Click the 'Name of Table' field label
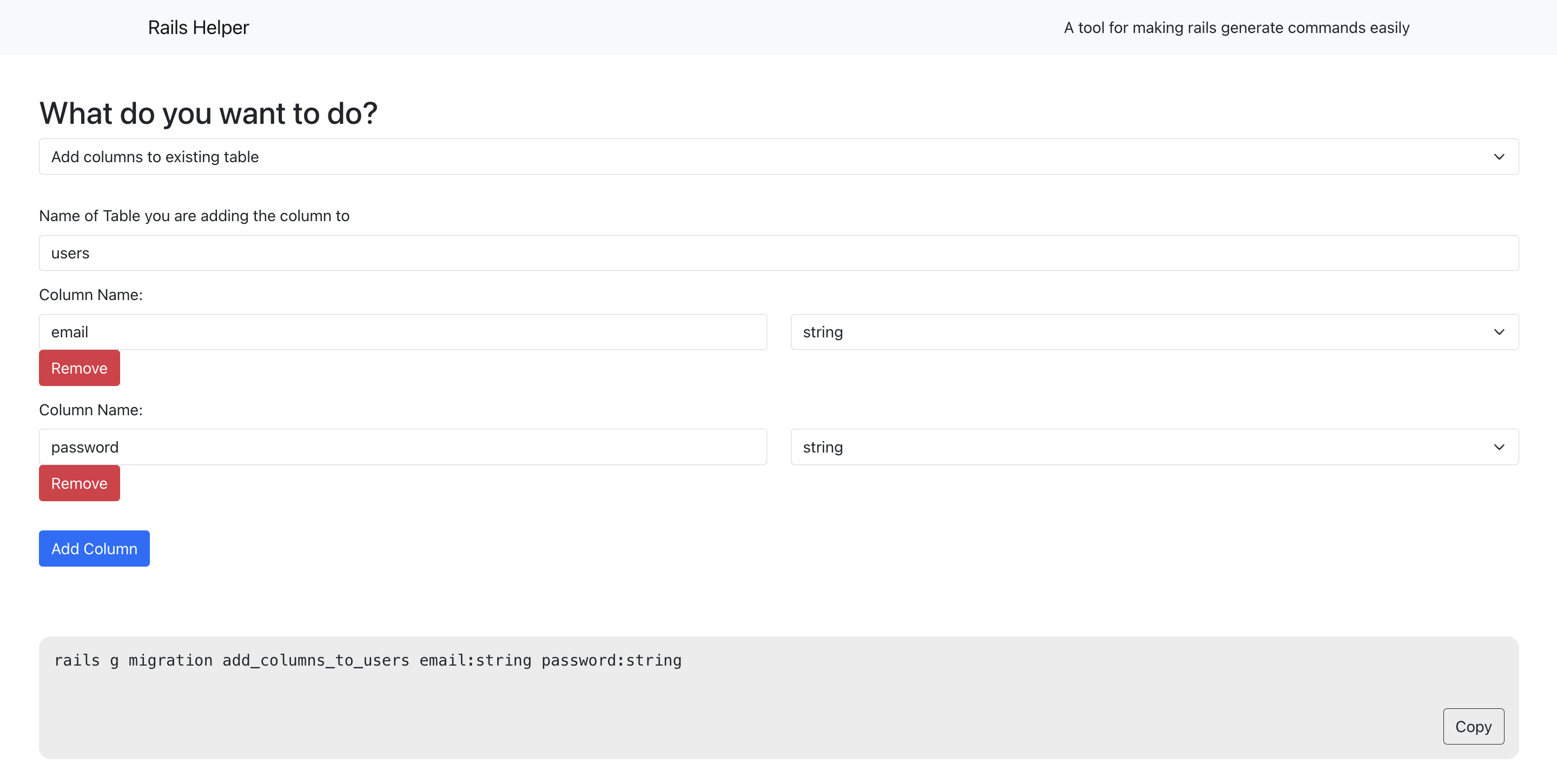 coord(194,216)
